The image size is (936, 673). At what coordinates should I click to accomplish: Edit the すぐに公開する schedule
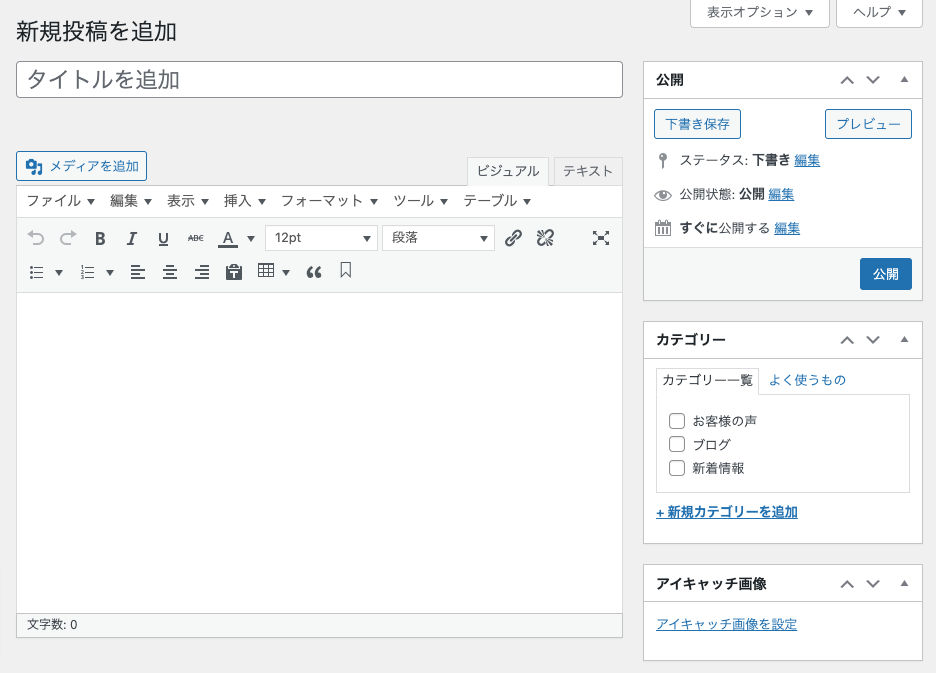pyautogui.click(x=787, y=228)
